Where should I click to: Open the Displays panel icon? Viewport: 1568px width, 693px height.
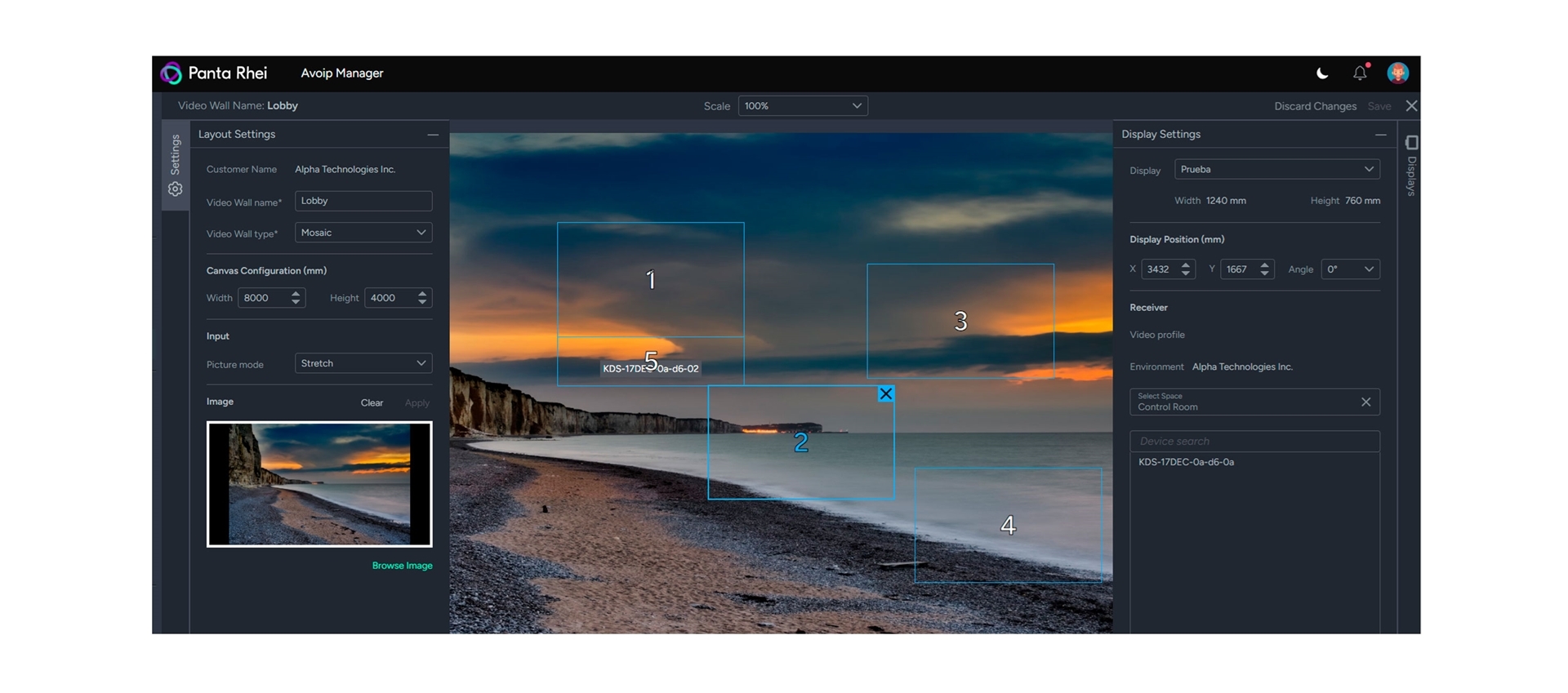[1411, 144]
